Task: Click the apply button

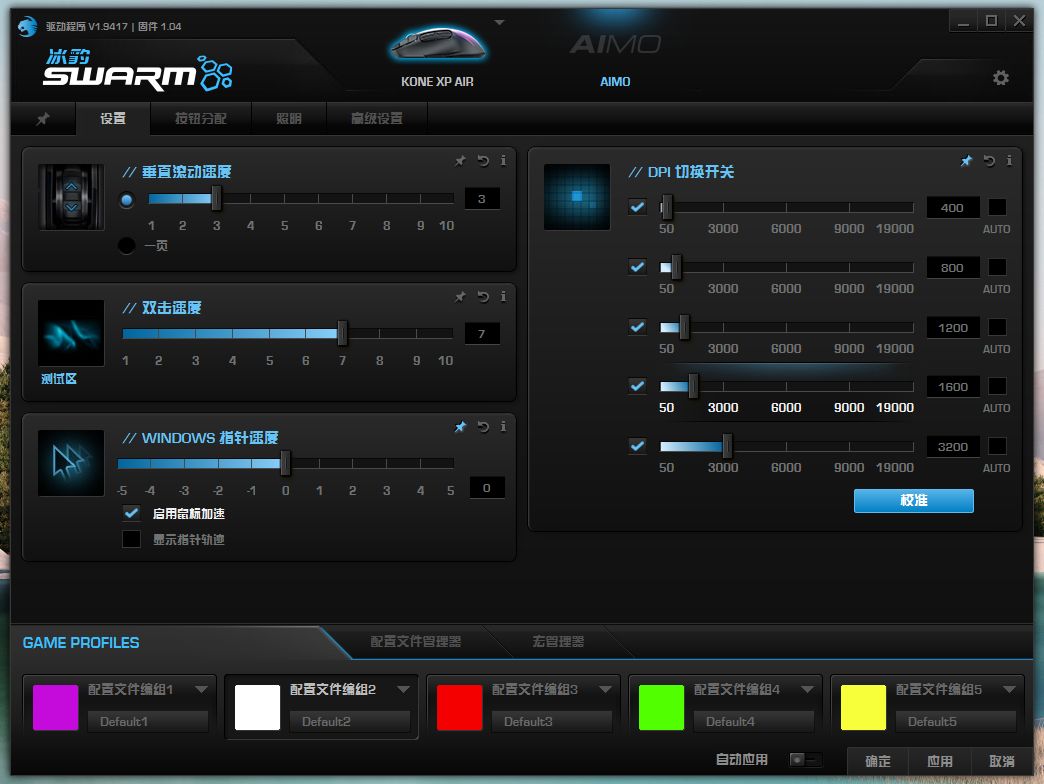Action: (x=939, y=761)
